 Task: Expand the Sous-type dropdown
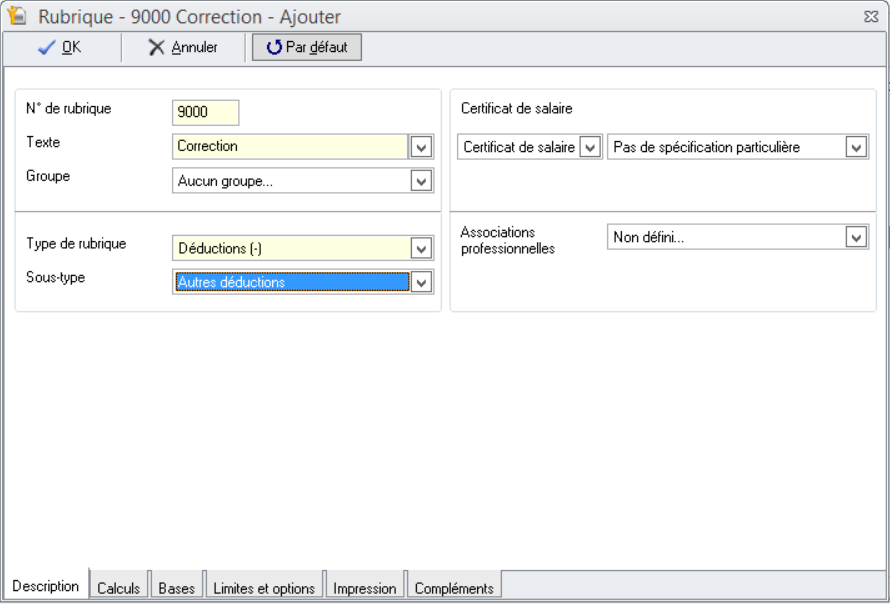pyautogui.click(x=422, y=283)
